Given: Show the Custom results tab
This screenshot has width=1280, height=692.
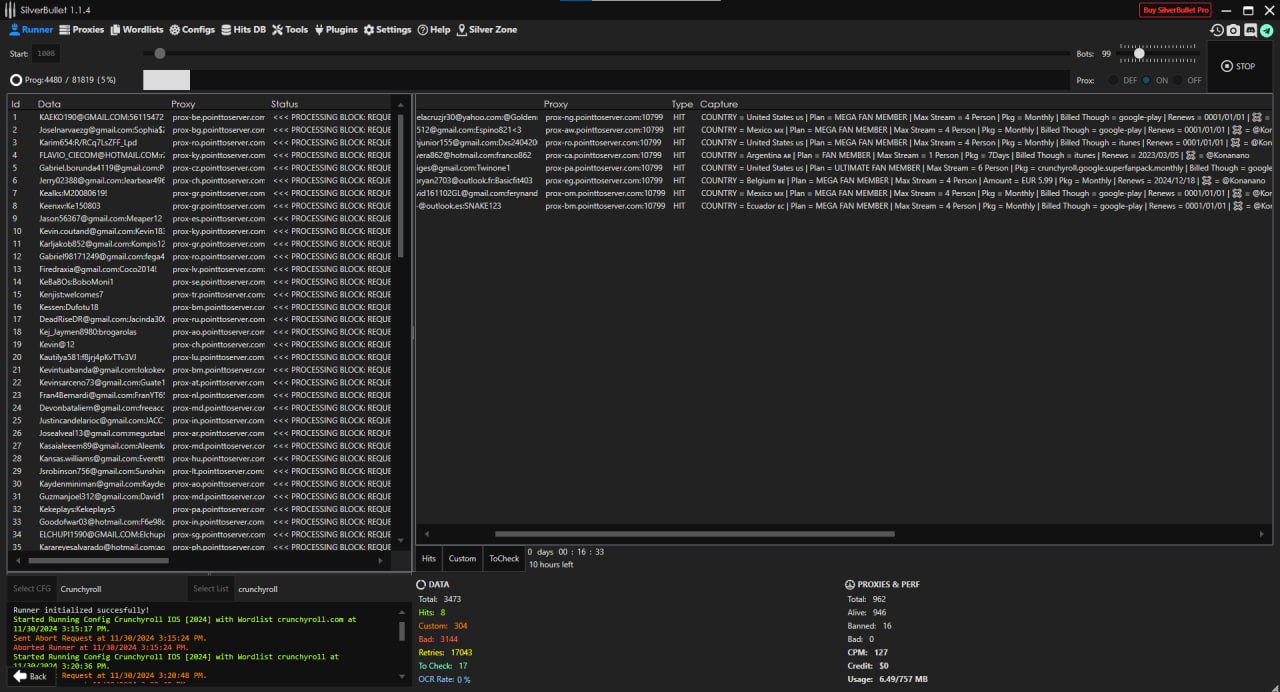Looking at the screenshot, I should (462, 559).
